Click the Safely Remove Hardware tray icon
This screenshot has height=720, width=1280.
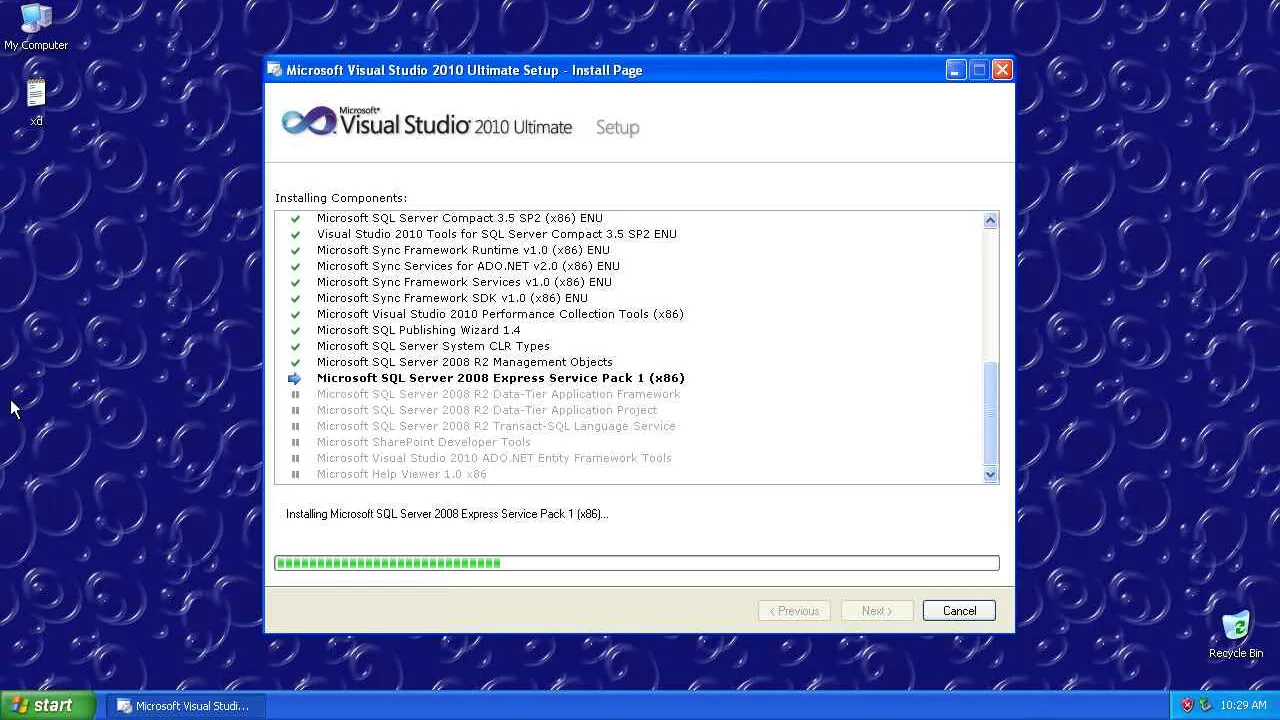(x=1206, y=705)
